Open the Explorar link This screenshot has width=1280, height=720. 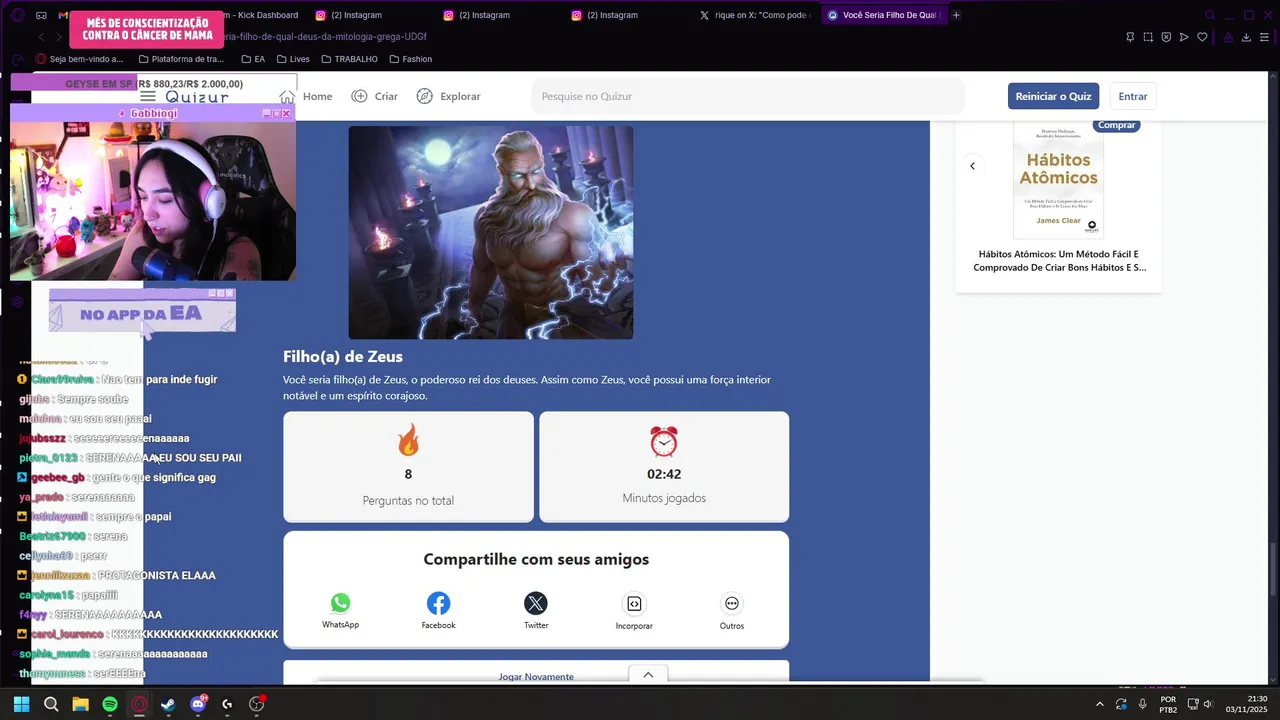click(460, 96)
